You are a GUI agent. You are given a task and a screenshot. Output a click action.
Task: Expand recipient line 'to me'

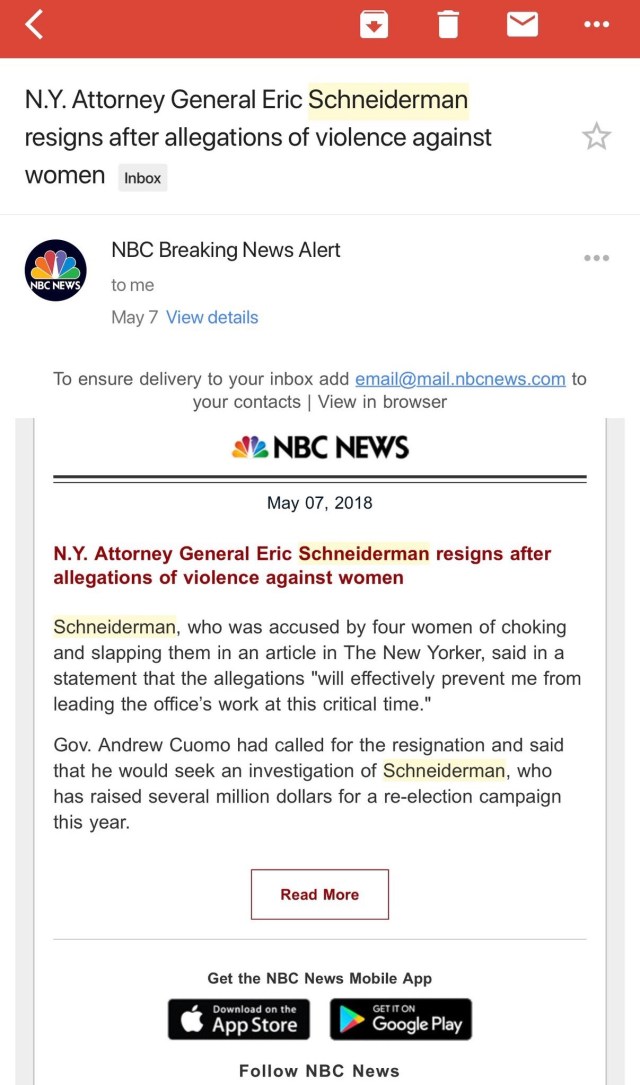click(133, 285)
